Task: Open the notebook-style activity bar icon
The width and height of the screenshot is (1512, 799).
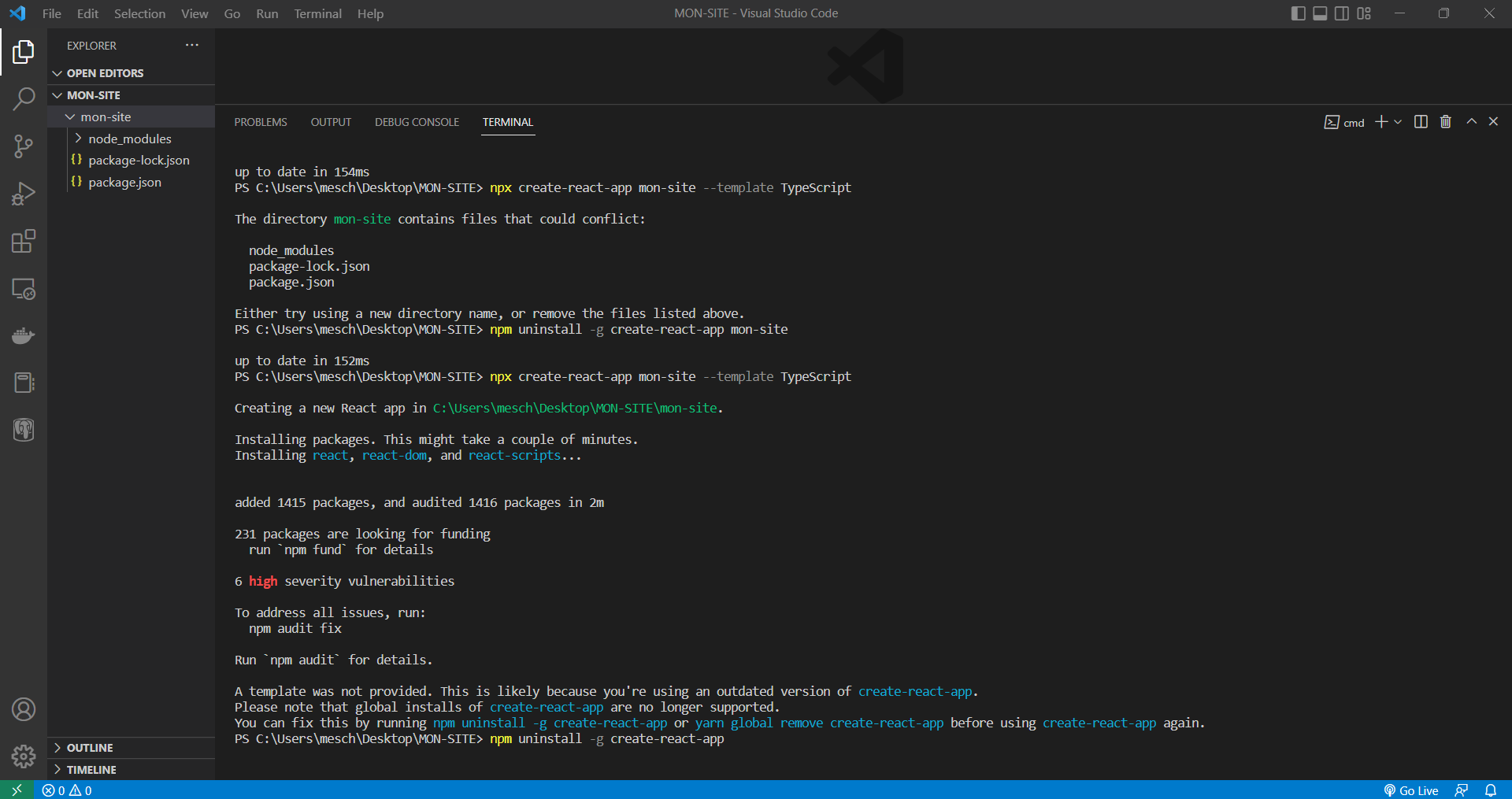Action: (x=24, y=383)
